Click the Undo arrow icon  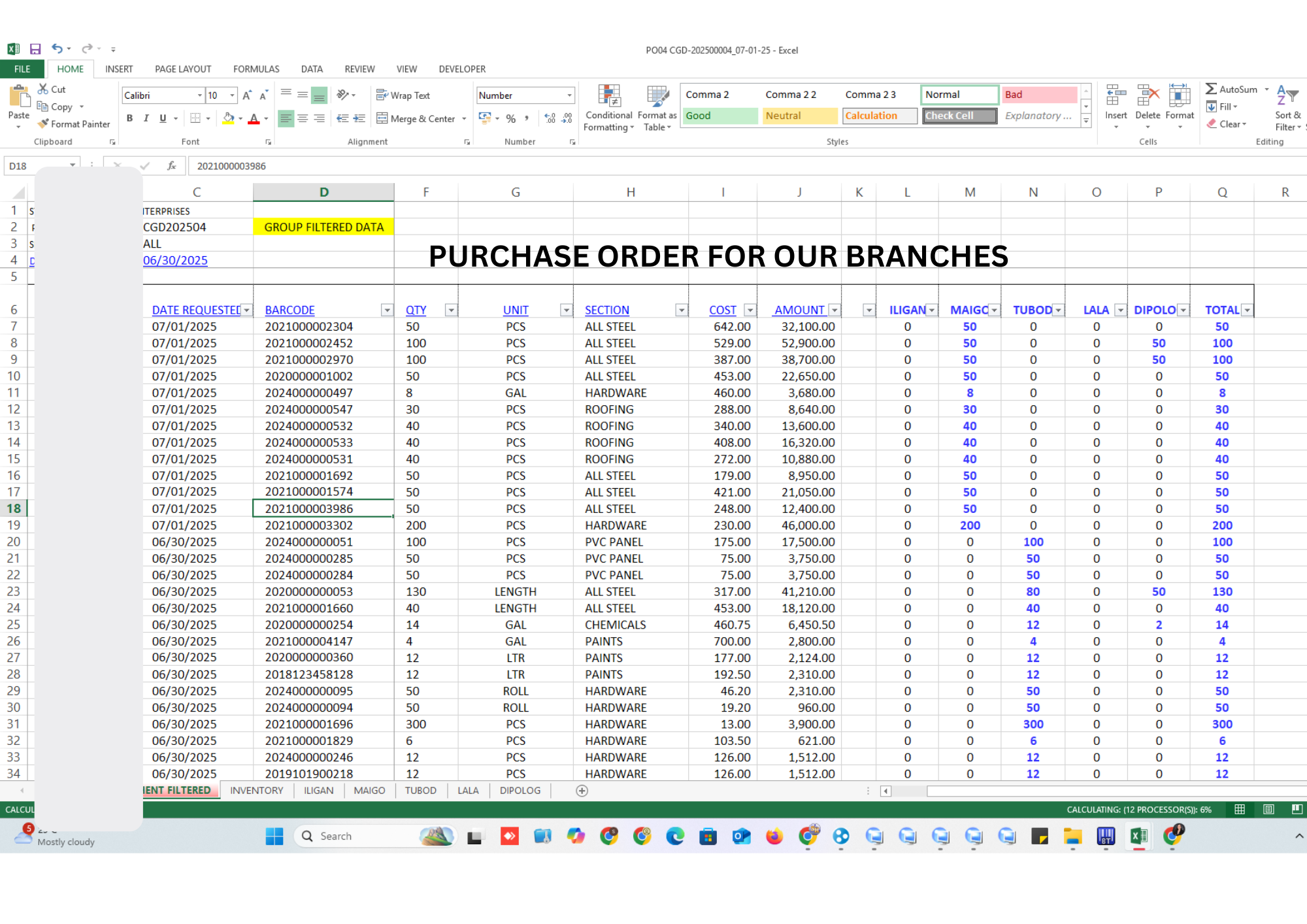(58, 49)
